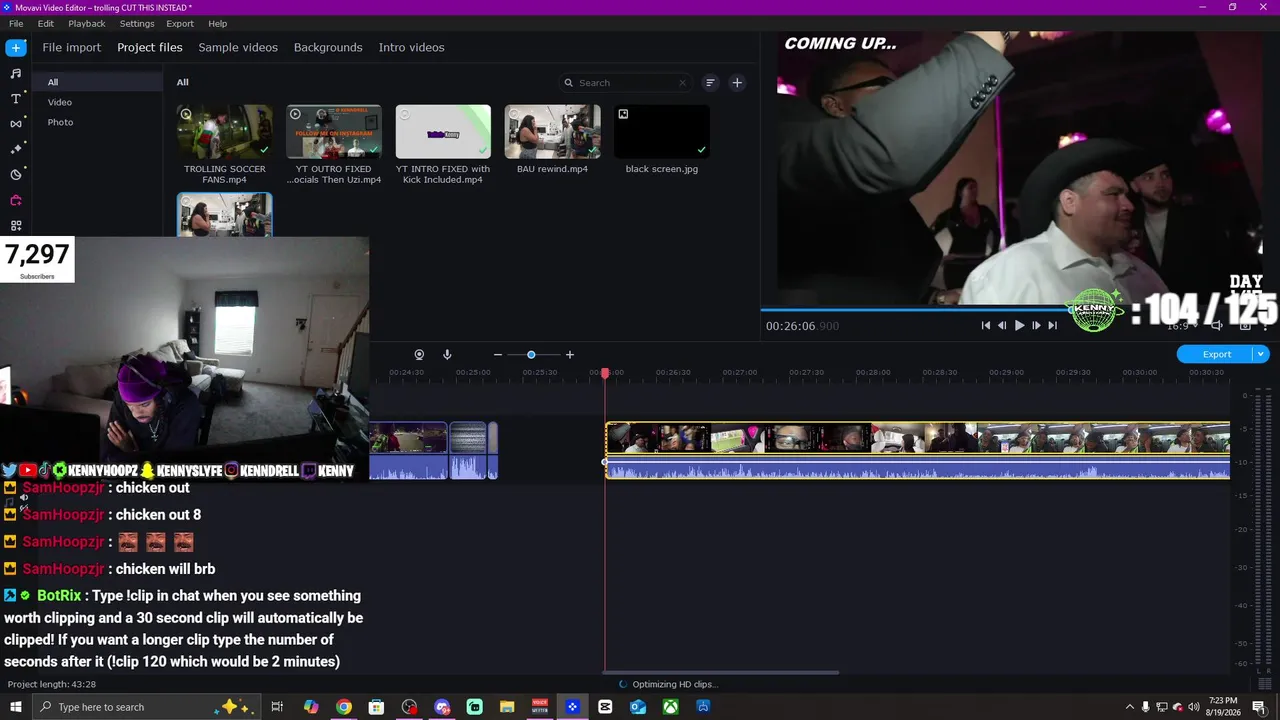
Task: Skip to next clip in preview
Action: coord(1052,325)
